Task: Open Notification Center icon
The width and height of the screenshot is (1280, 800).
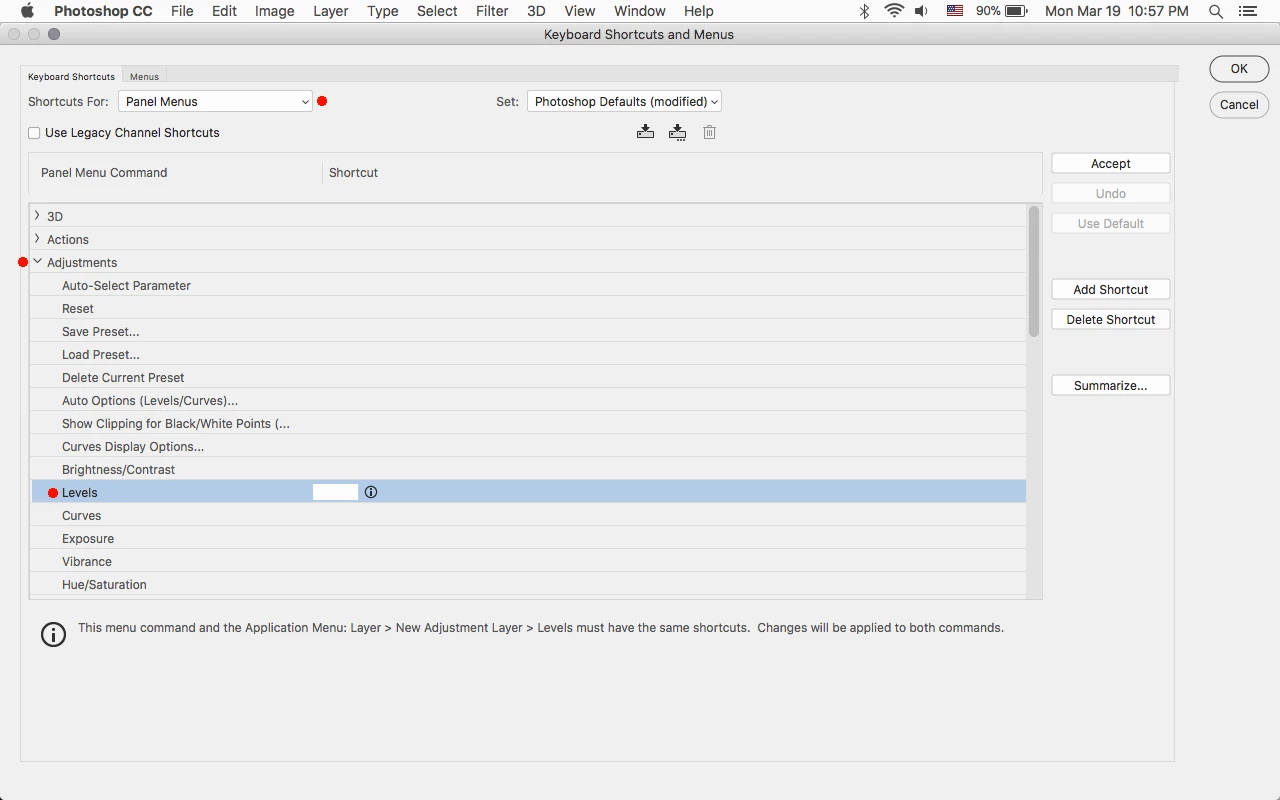Action: [1247, 11]
